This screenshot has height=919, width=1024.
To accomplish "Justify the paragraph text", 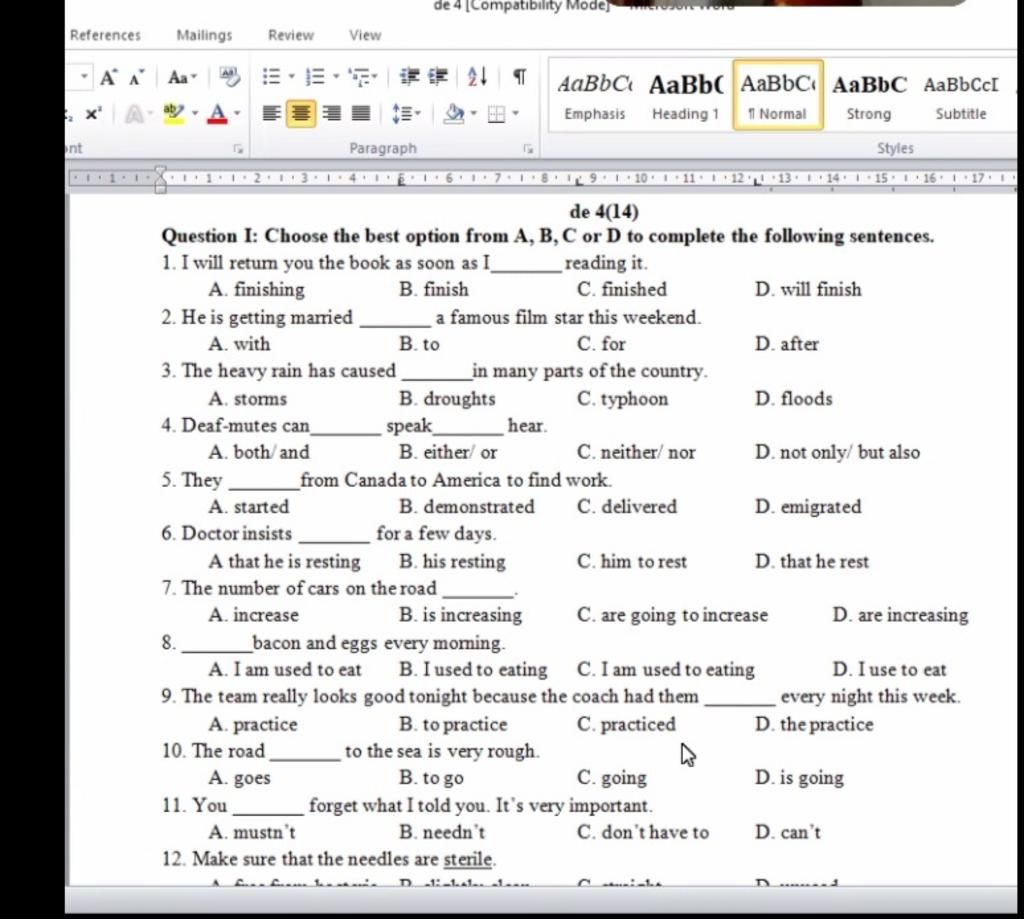I will click(x=361, y=114).
